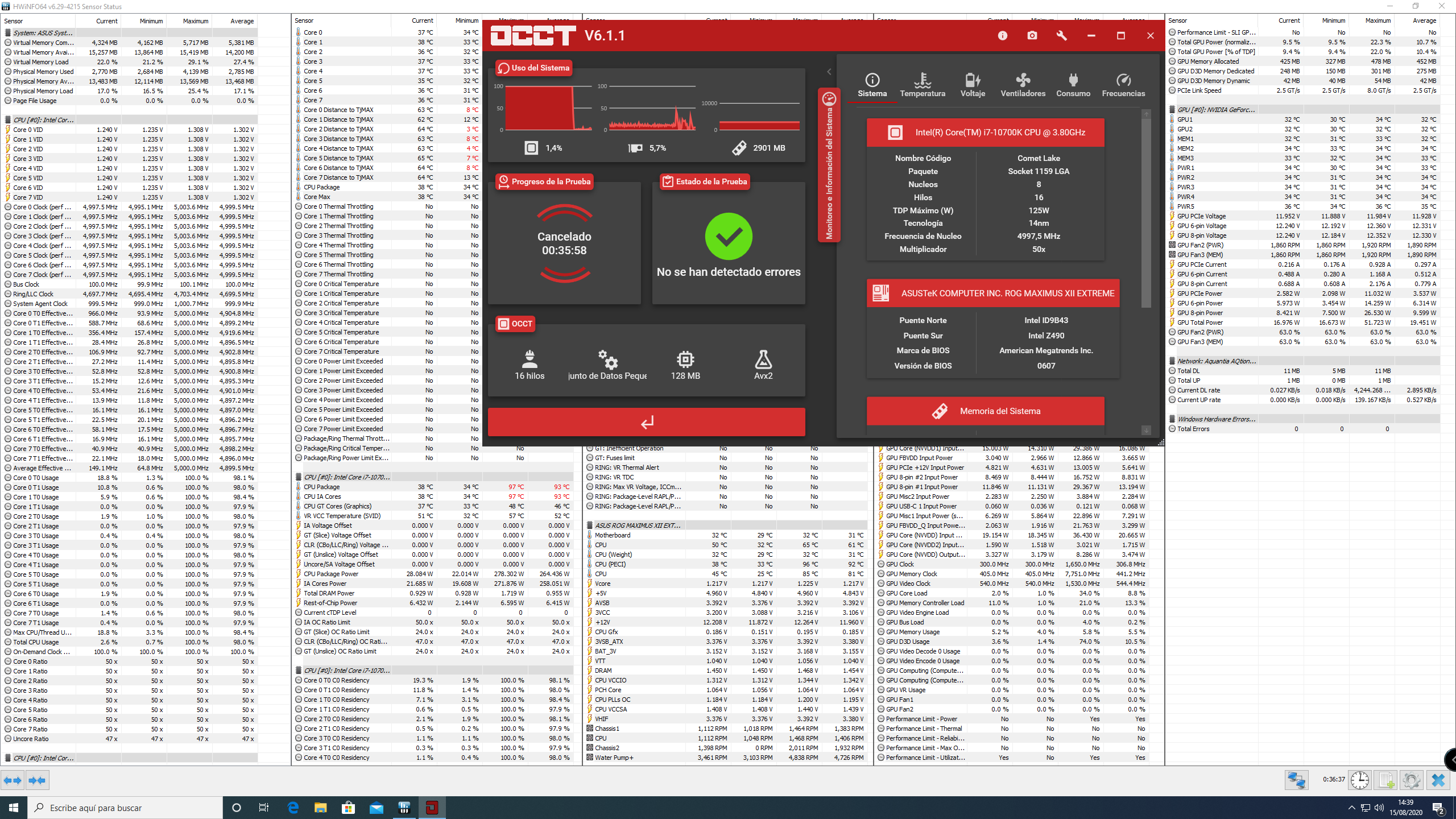
Task: Start logging with HWiNFO log-file icon
Action: (1386, 780)
